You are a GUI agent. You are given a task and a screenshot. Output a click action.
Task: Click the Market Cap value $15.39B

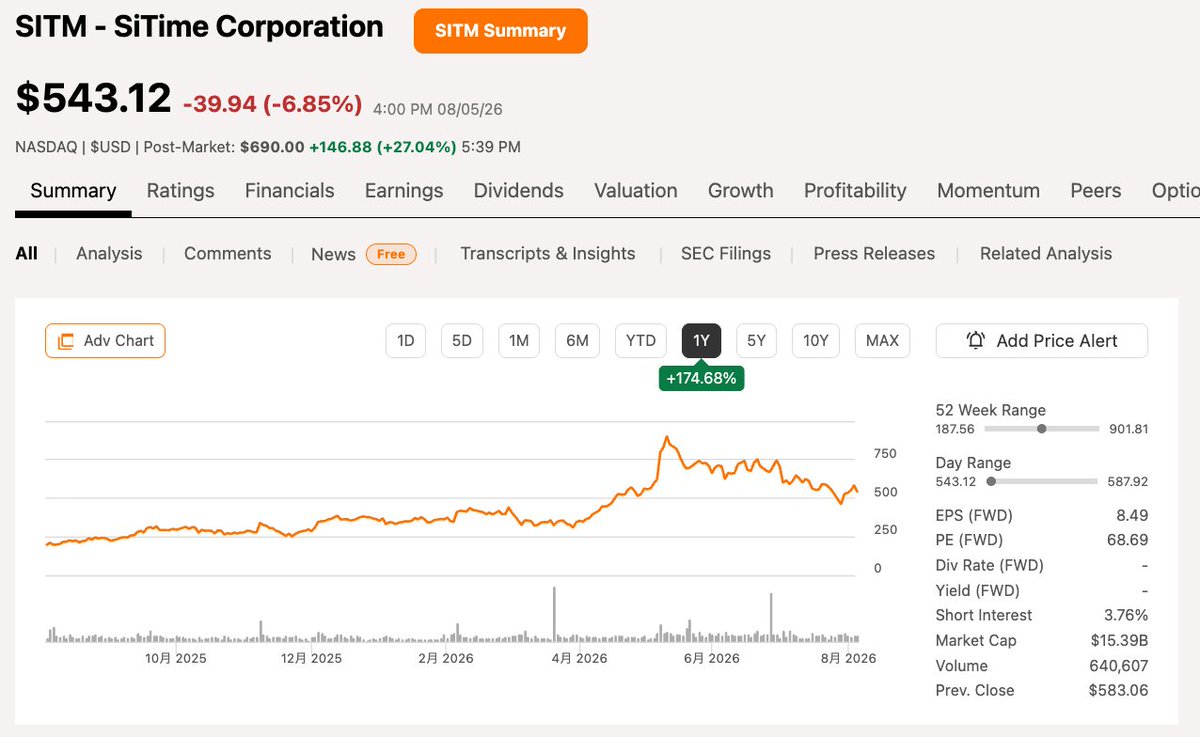coord(1119,641)
